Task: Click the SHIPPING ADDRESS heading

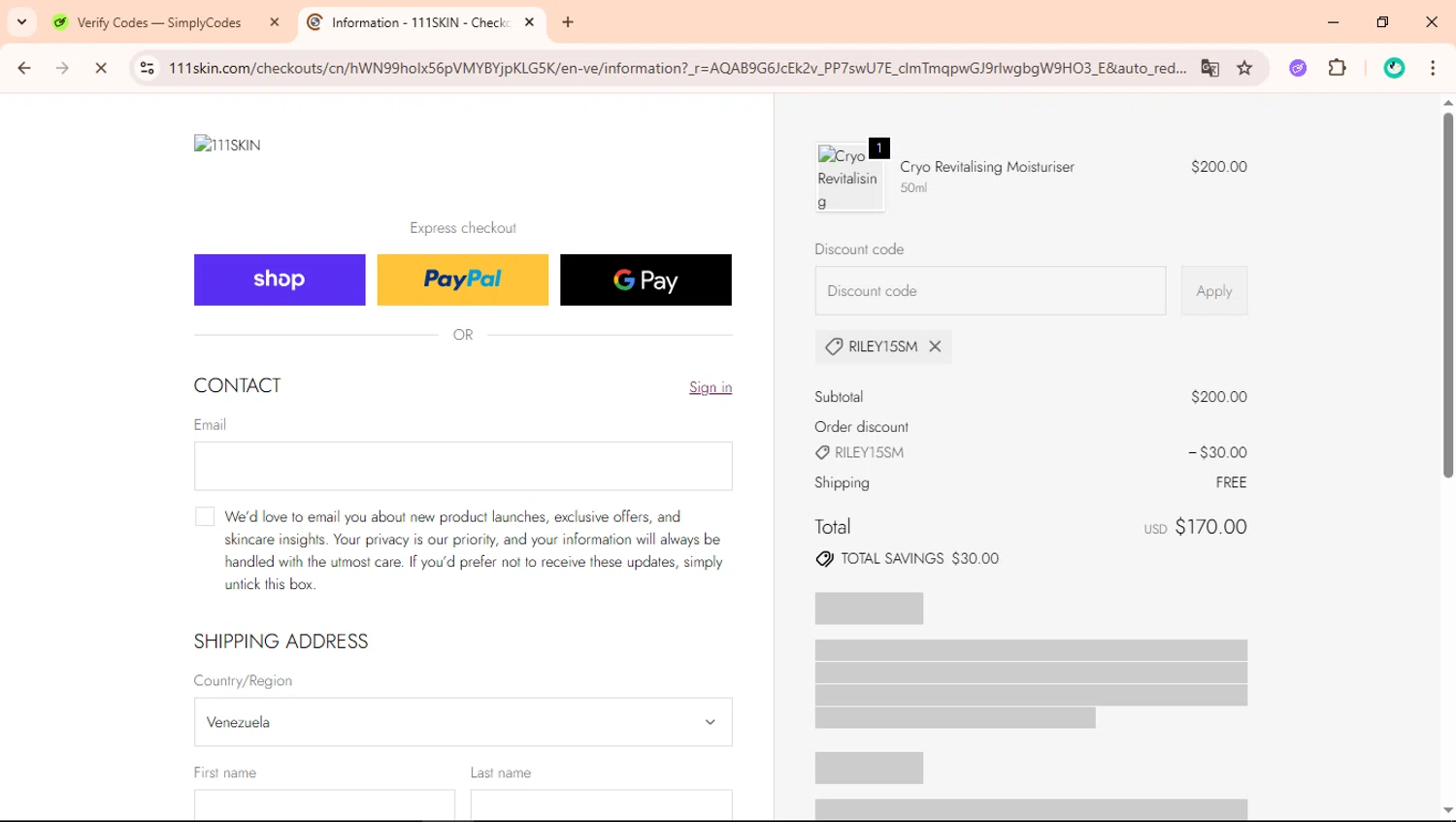Action: point(281,641)
